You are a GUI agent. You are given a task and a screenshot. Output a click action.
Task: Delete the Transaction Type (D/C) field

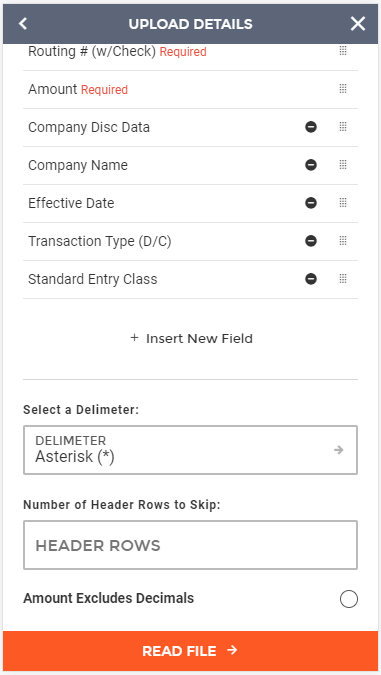[x=311, y=241]
